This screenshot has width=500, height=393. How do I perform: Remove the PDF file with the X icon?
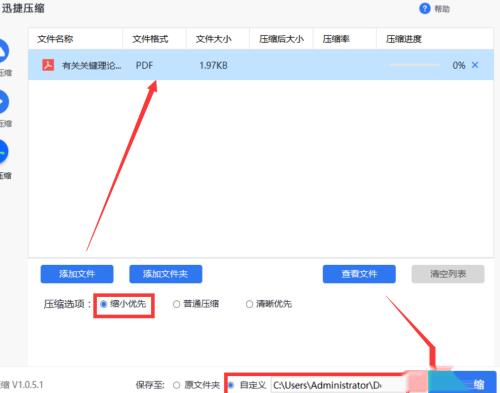(x=475, y=65)
